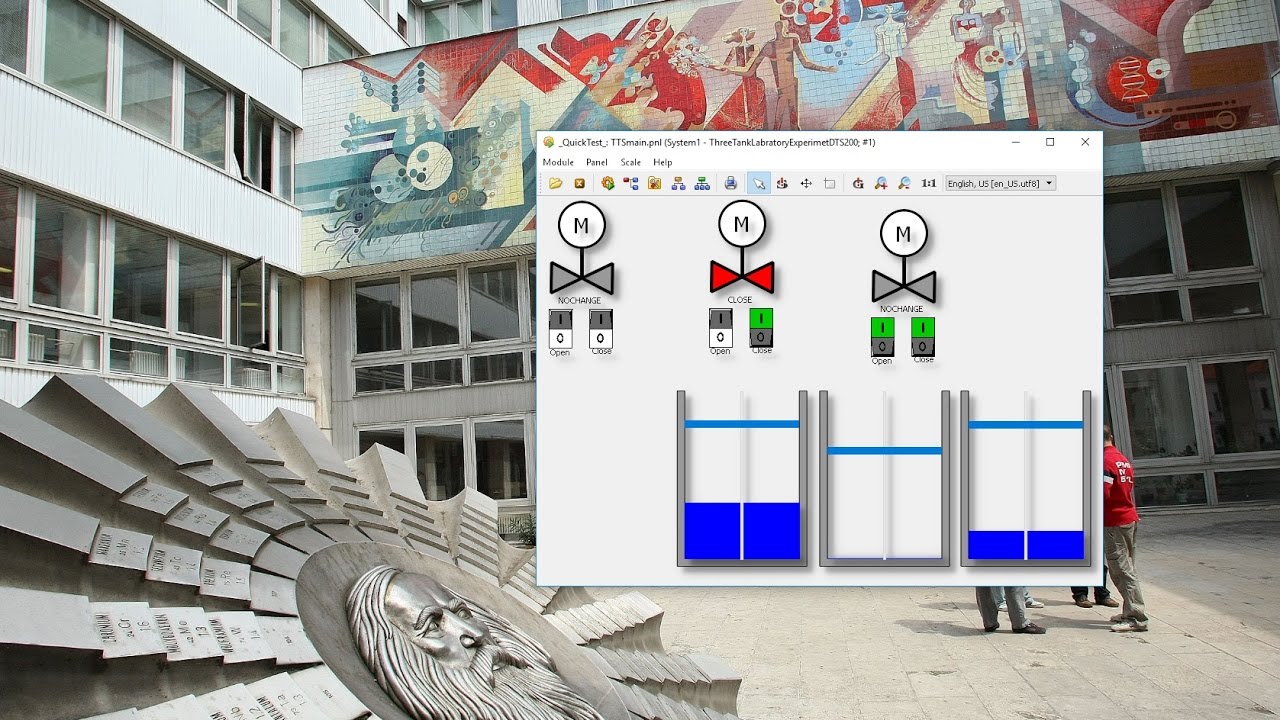Toggle the green Close switch of third valve

tap(923, 336)
